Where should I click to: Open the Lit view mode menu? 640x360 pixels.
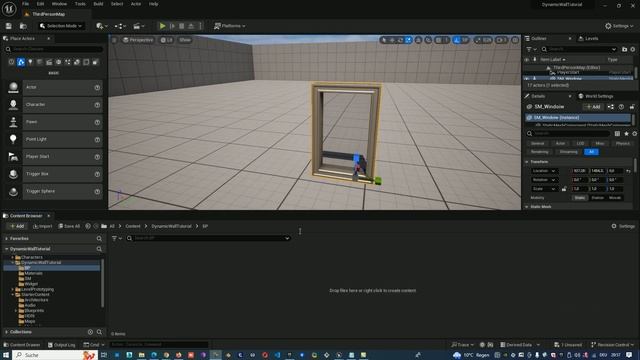[167, 40]
